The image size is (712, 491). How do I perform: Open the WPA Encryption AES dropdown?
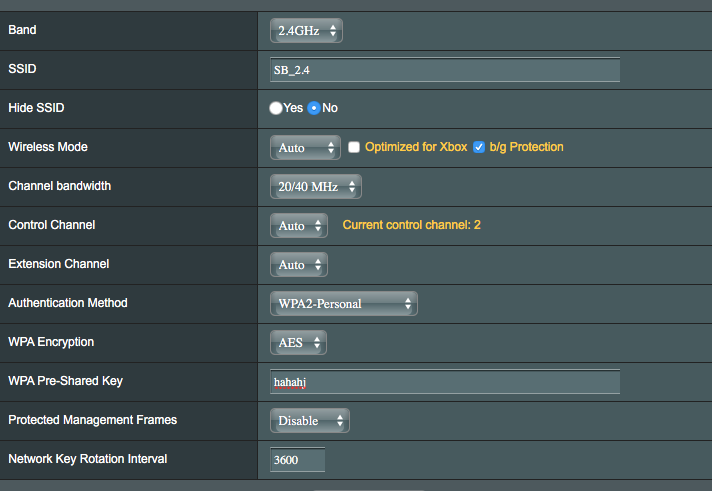298,343
